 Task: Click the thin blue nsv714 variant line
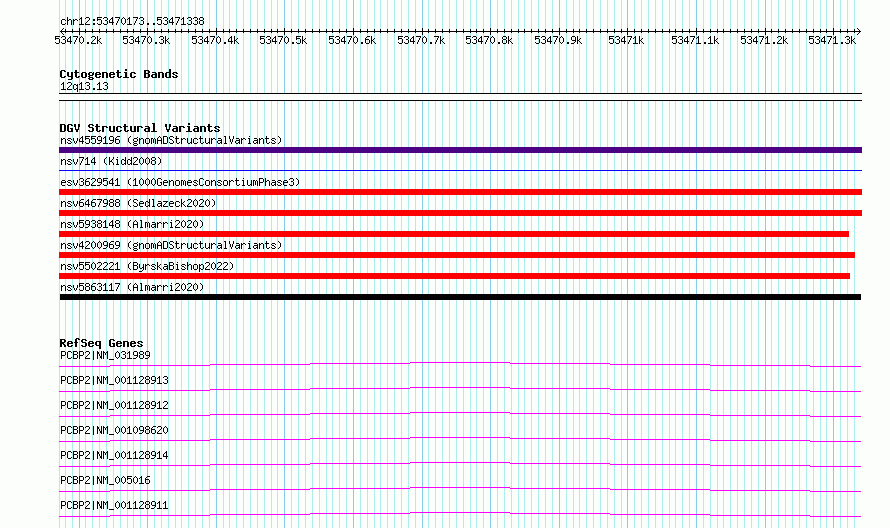click(460, 170)
